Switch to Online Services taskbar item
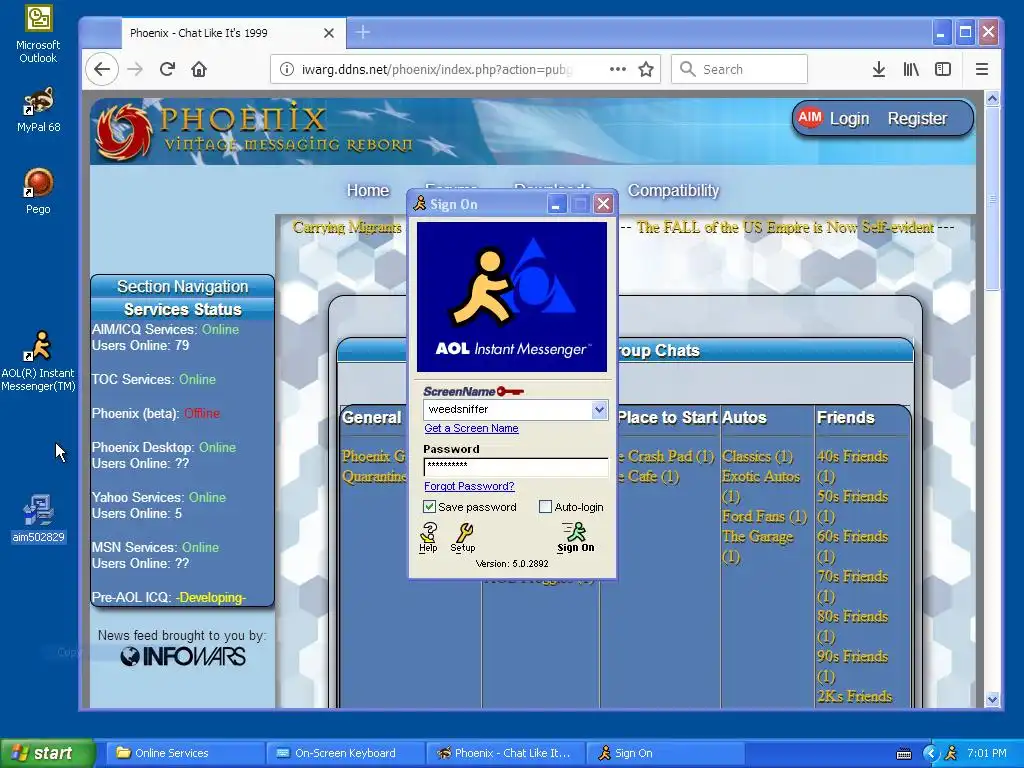 pos(185,753)
